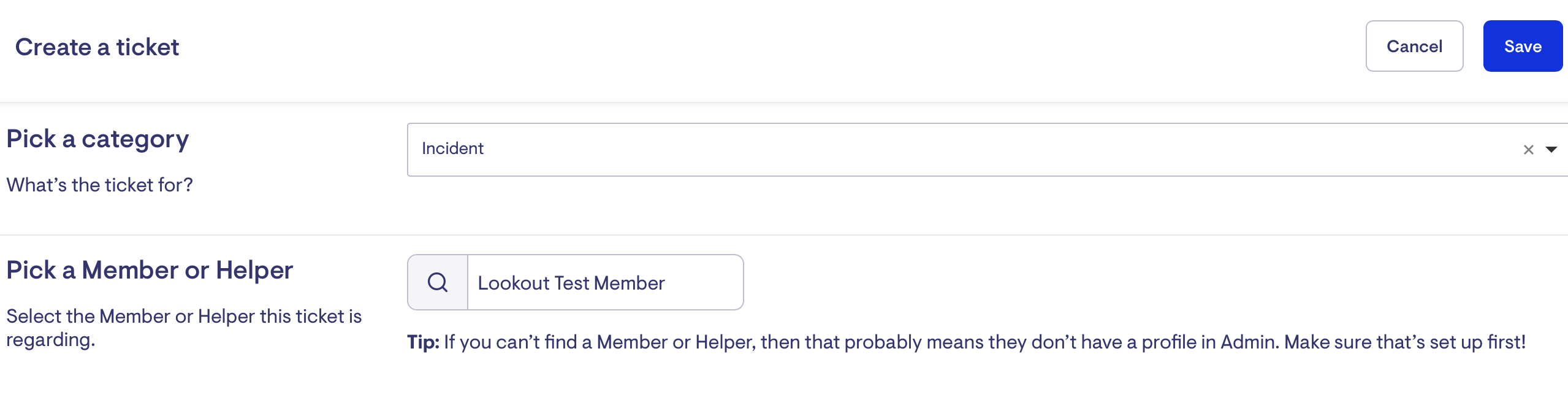The image size is (1568, 416).
Task: Click the word 'regarding.' in the member description
Action: (51, 340)
